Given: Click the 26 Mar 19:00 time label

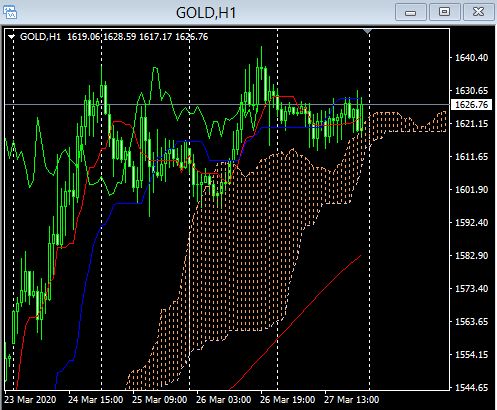Looking at the screenshot, I should click(x=287, y=399).
